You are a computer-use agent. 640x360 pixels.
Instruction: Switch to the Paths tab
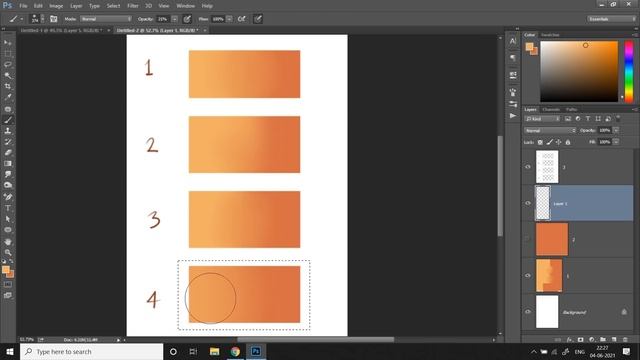pyautogui.click(x=571, y=109)
